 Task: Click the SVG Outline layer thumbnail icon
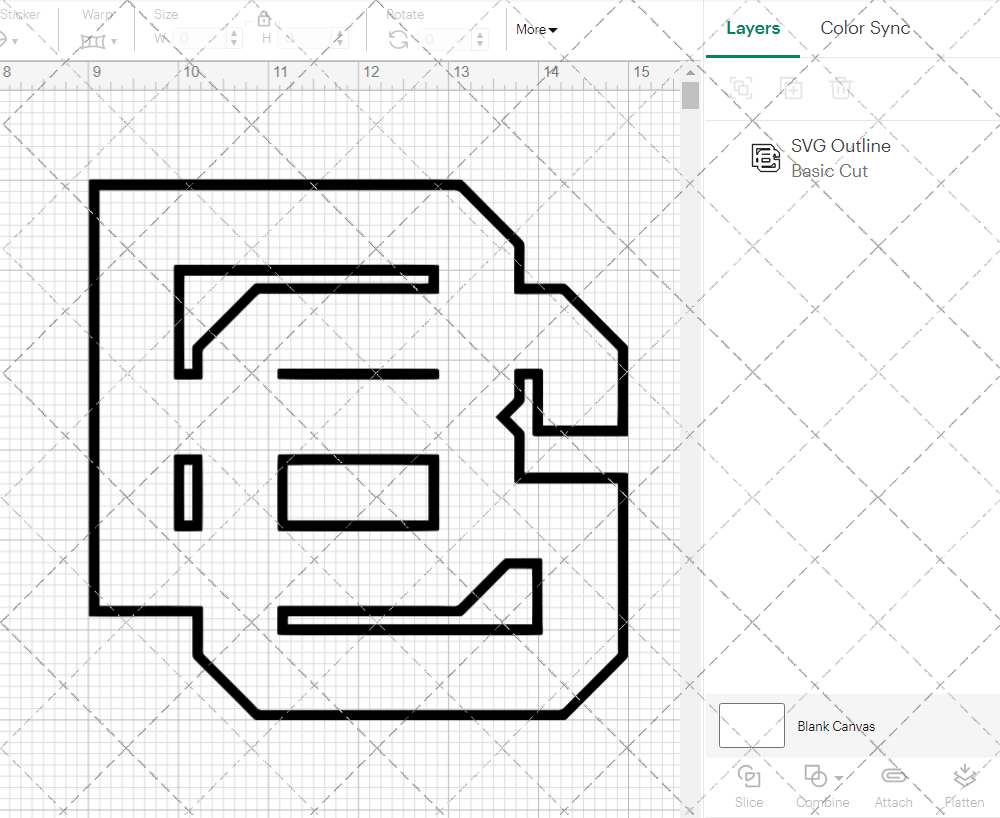tap(764, 157)
